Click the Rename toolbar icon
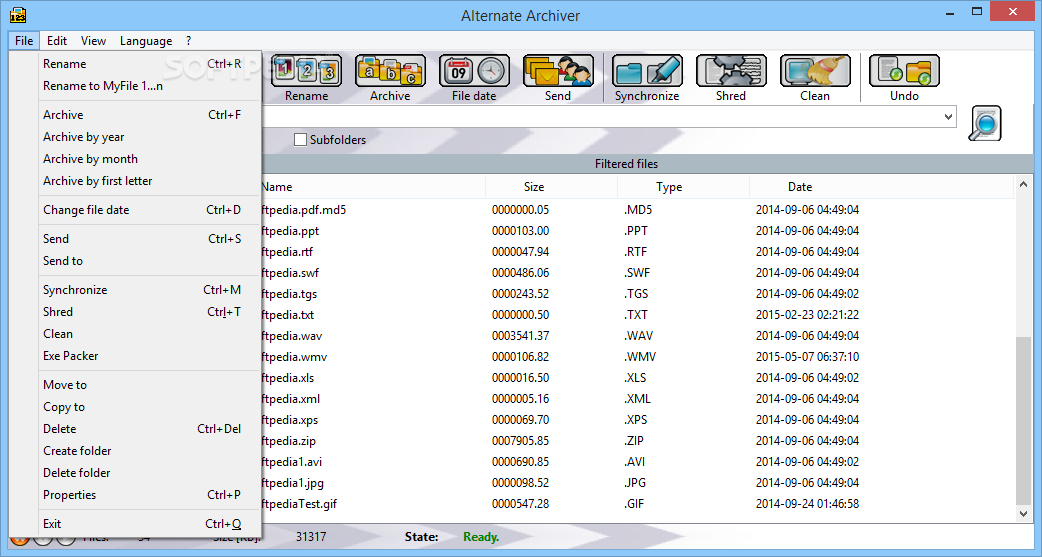 tap(306, 71)
